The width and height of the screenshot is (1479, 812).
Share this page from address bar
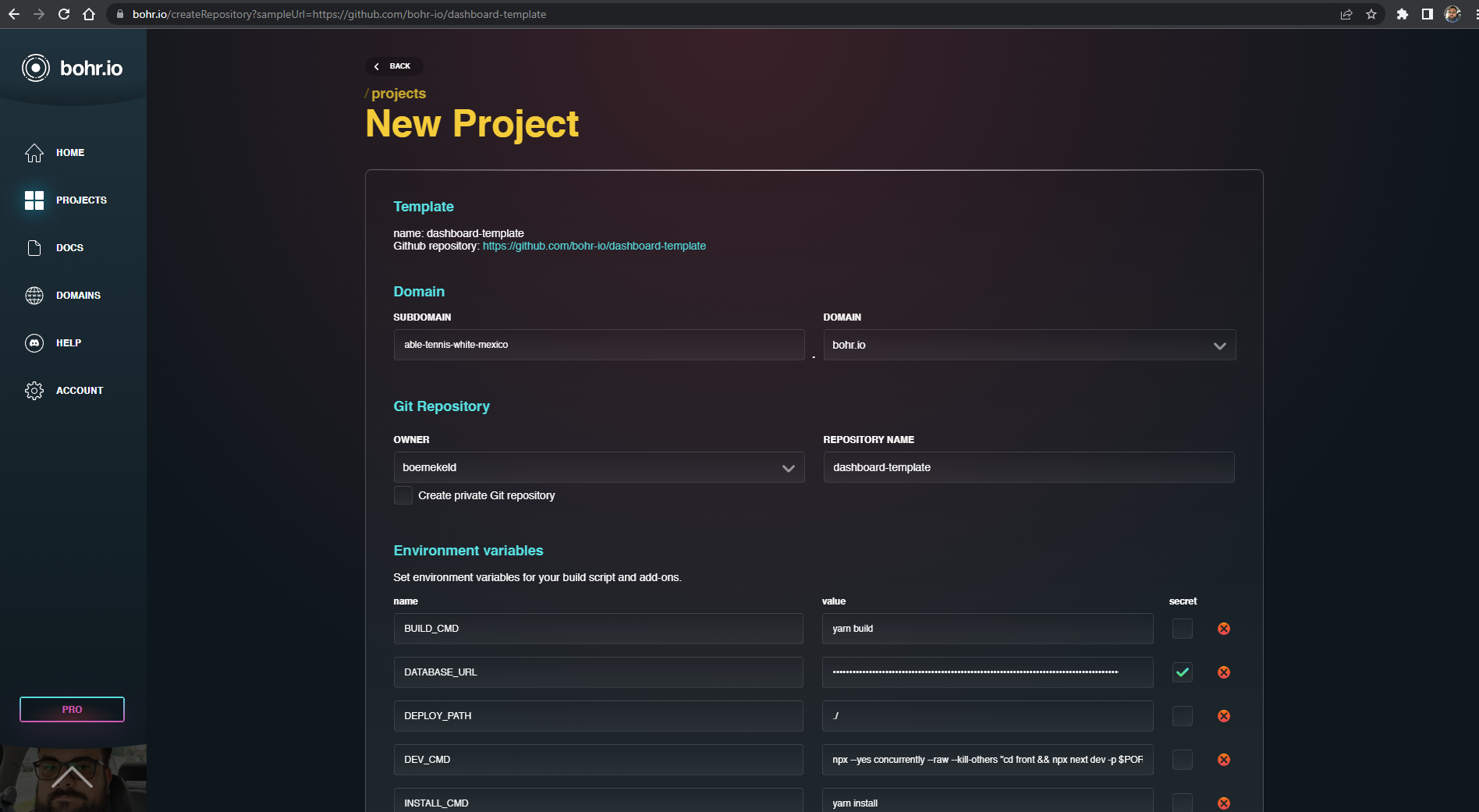click(1346, 14)
